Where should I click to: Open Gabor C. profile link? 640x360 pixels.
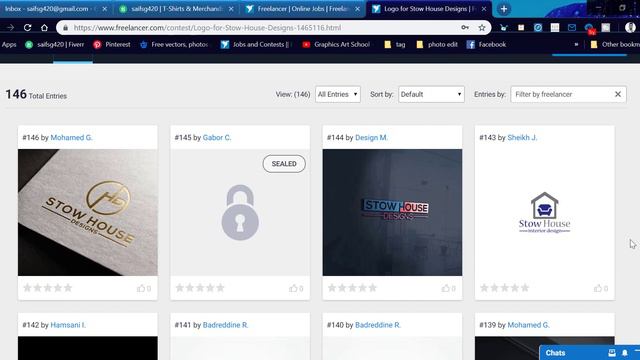point(217,138)
